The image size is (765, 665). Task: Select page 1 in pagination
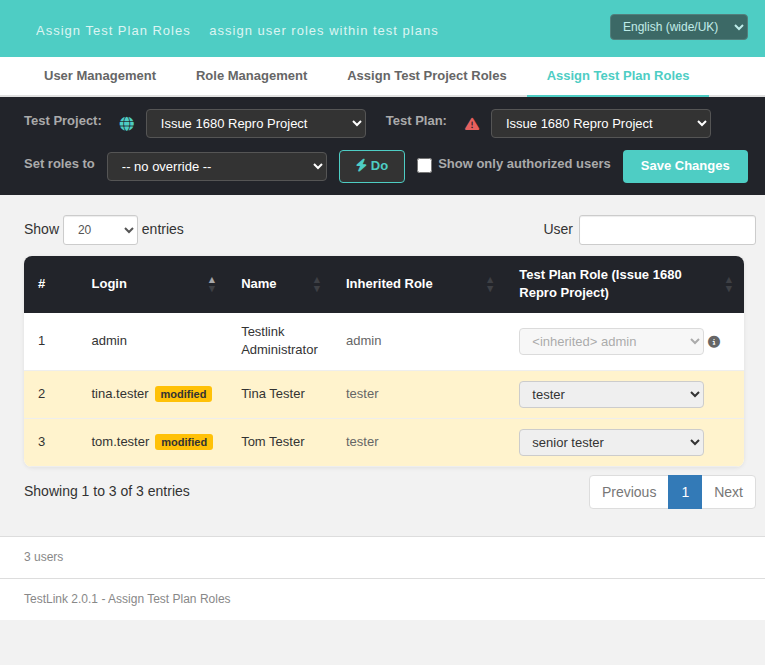pyautogui.click(x=685, y=492)
